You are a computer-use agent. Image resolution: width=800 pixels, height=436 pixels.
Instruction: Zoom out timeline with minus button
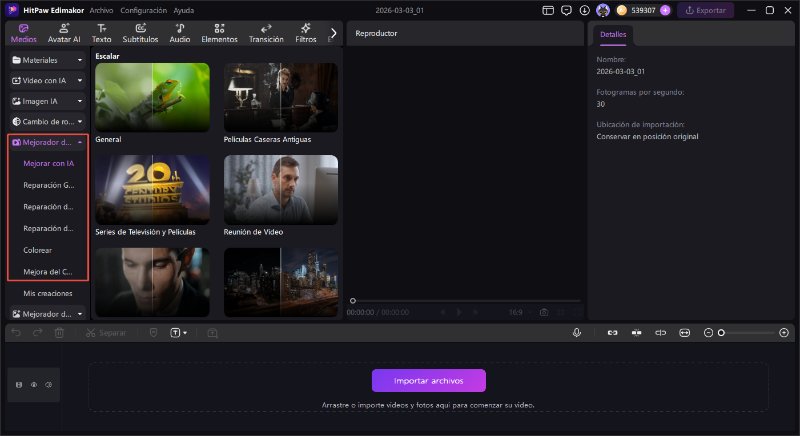pos(708,332)
